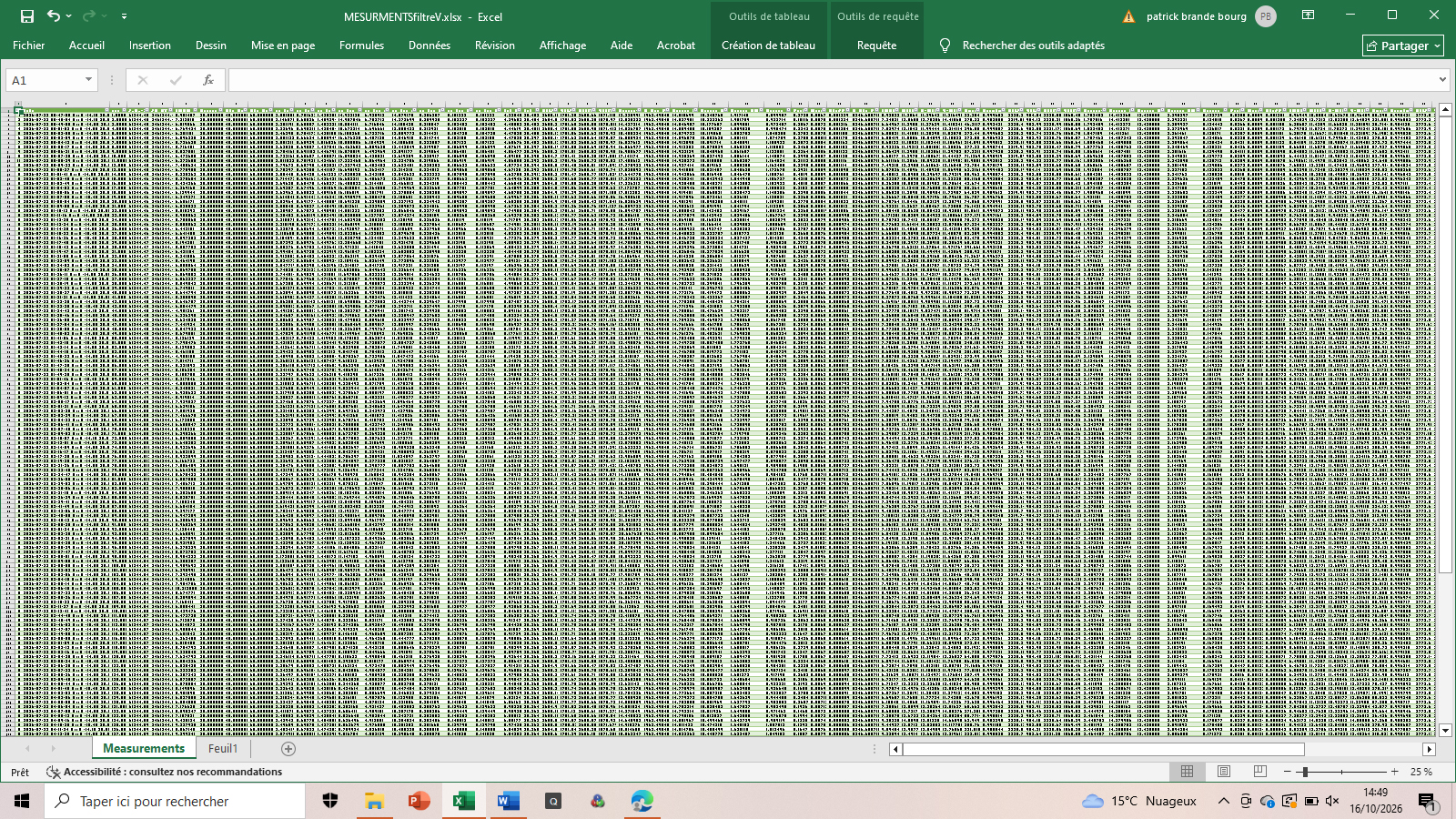1456x819 pixels.
Task: Undo the last action in the title bar
Action: tap(54, 16)
